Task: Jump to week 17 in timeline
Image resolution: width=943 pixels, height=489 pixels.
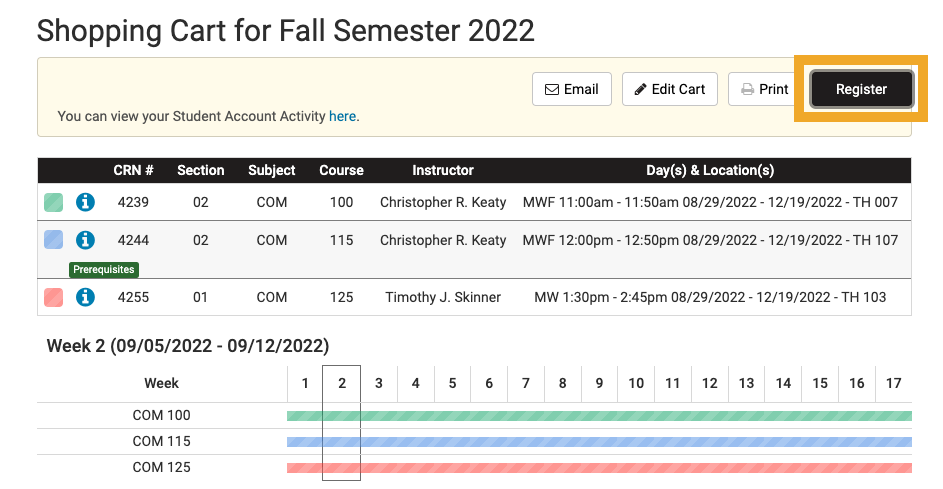Action: (894, 383)
